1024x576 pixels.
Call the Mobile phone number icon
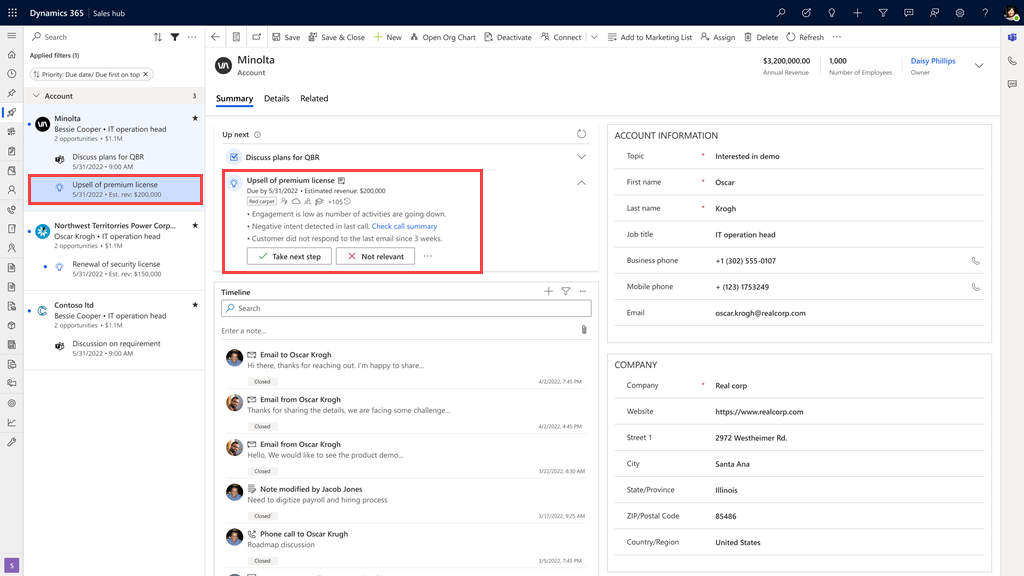tap(976, 287)
